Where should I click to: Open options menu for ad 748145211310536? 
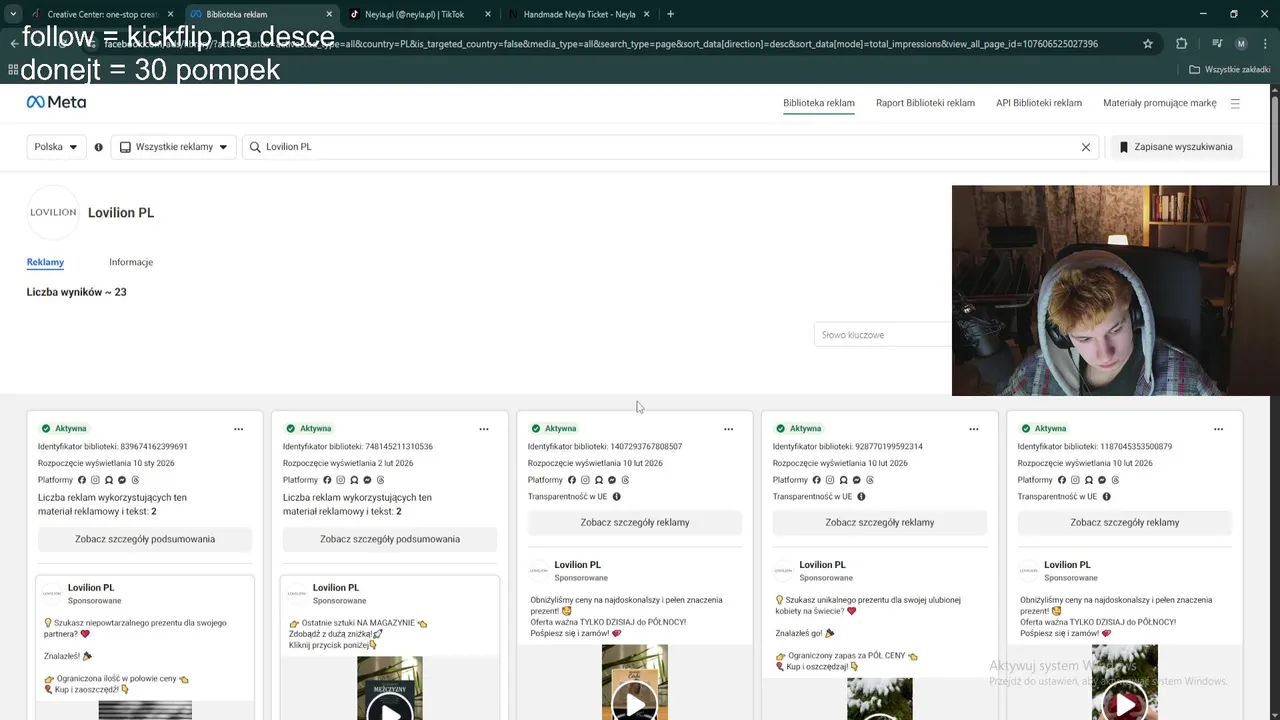click(x=484, y=429)
